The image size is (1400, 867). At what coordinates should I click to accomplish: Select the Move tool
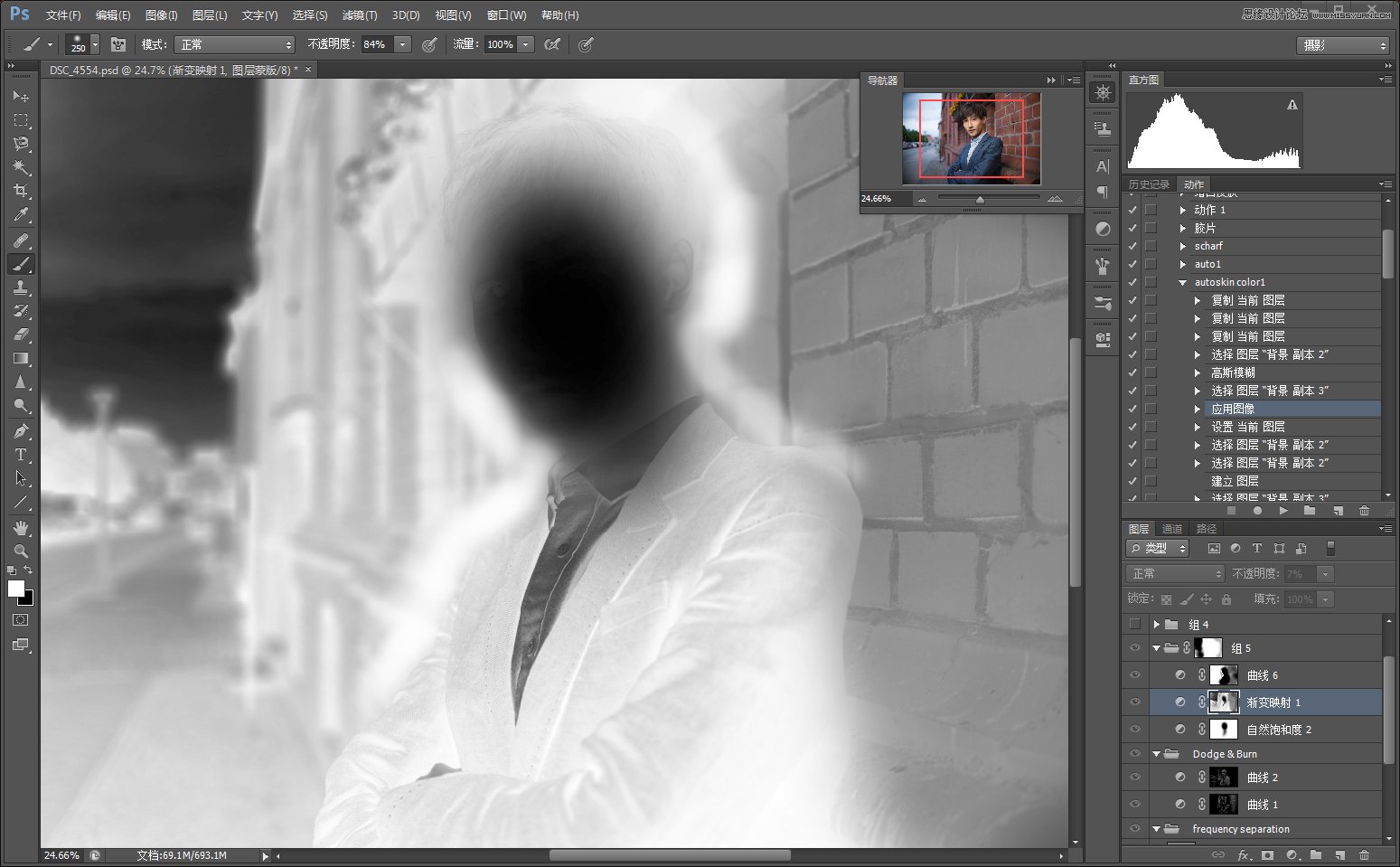coord(21,96)
